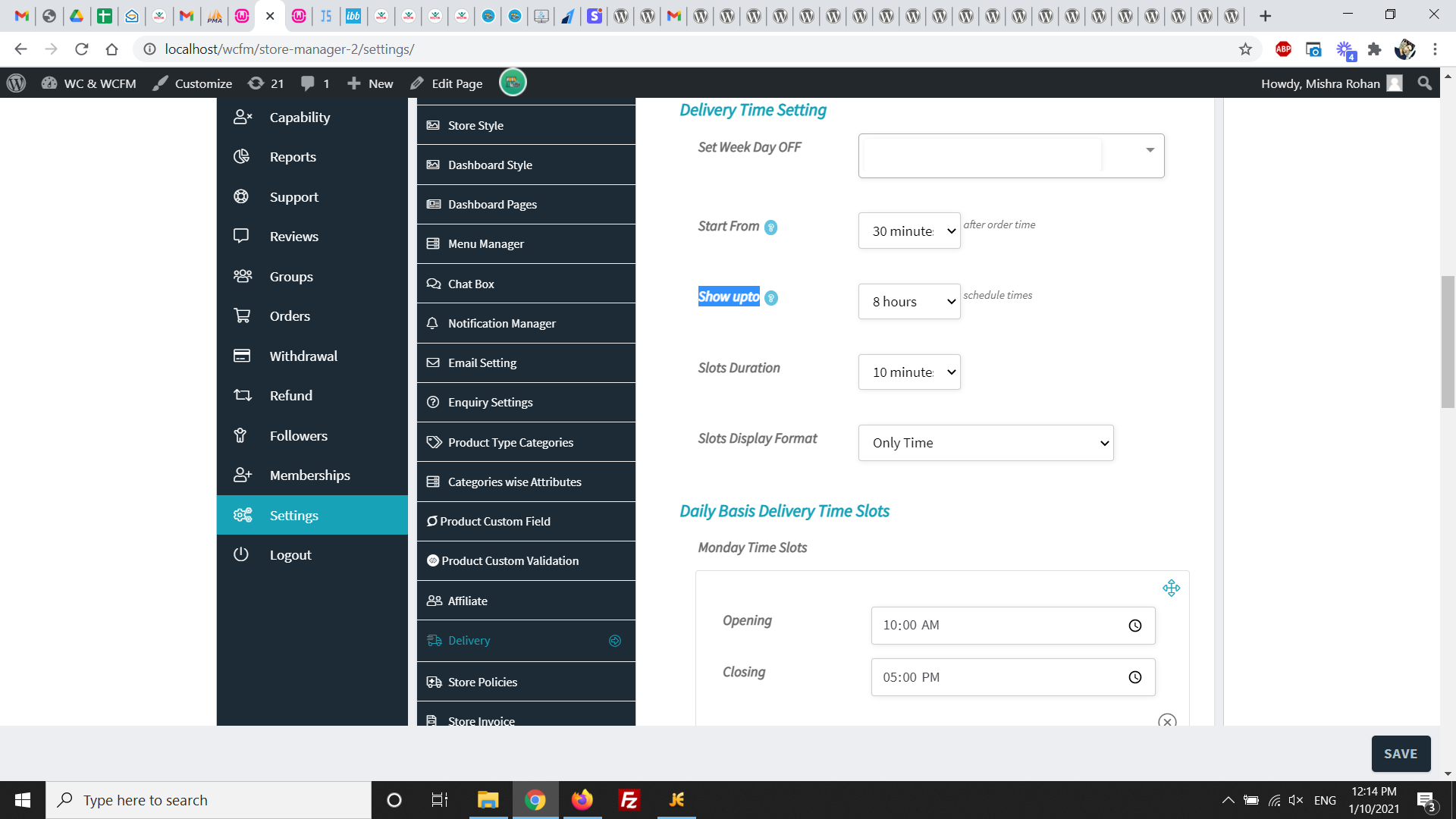Screen dimensions: 1456x819
Task: Click Customize in the admin bar
Action: point(193,83)
